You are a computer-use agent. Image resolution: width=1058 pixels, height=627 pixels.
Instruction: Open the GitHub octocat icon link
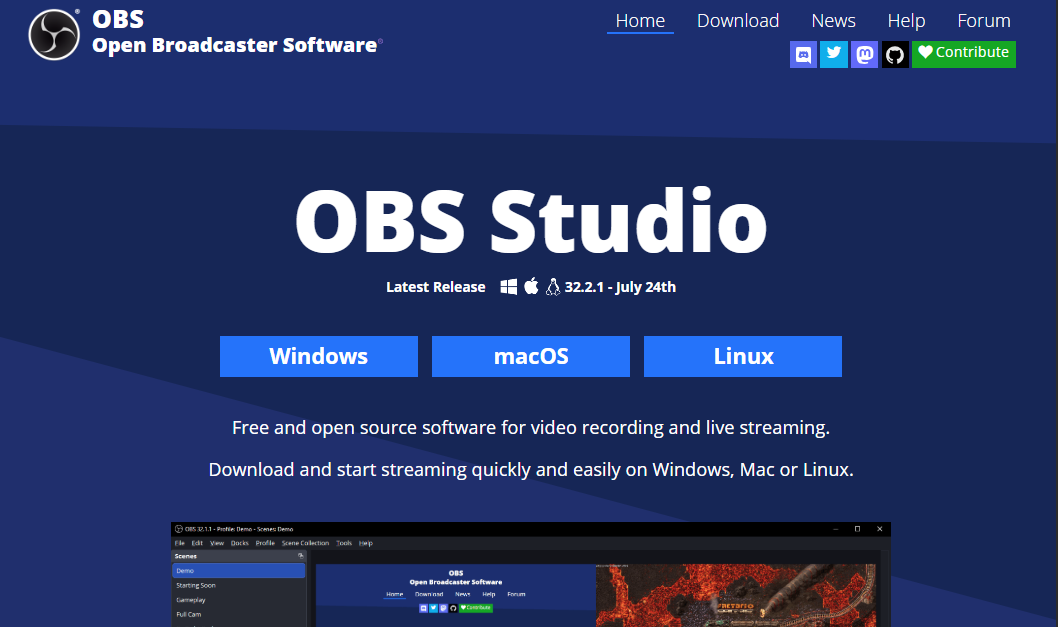tap(895, 55)
